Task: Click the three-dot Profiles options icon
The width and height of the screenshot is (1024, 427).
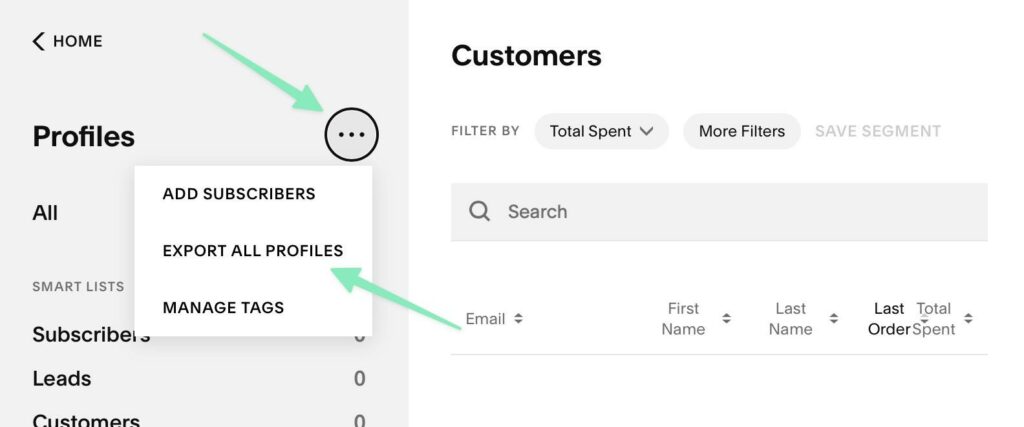Action: pos(352,134)
